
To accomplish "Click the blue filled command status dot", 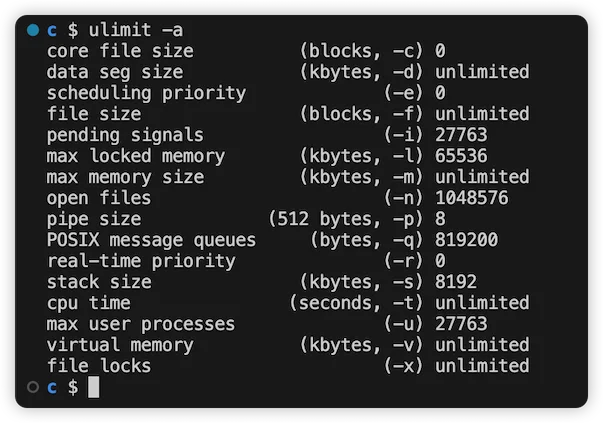I will (x=33, y=30).
